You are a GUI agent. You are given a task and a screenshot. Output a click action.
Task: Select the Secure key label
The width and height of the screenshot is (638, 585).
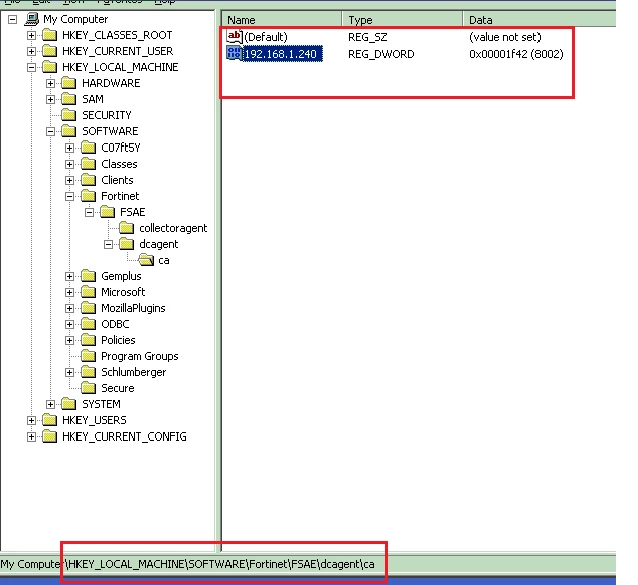pyautogui.click(x=118, y=388)
